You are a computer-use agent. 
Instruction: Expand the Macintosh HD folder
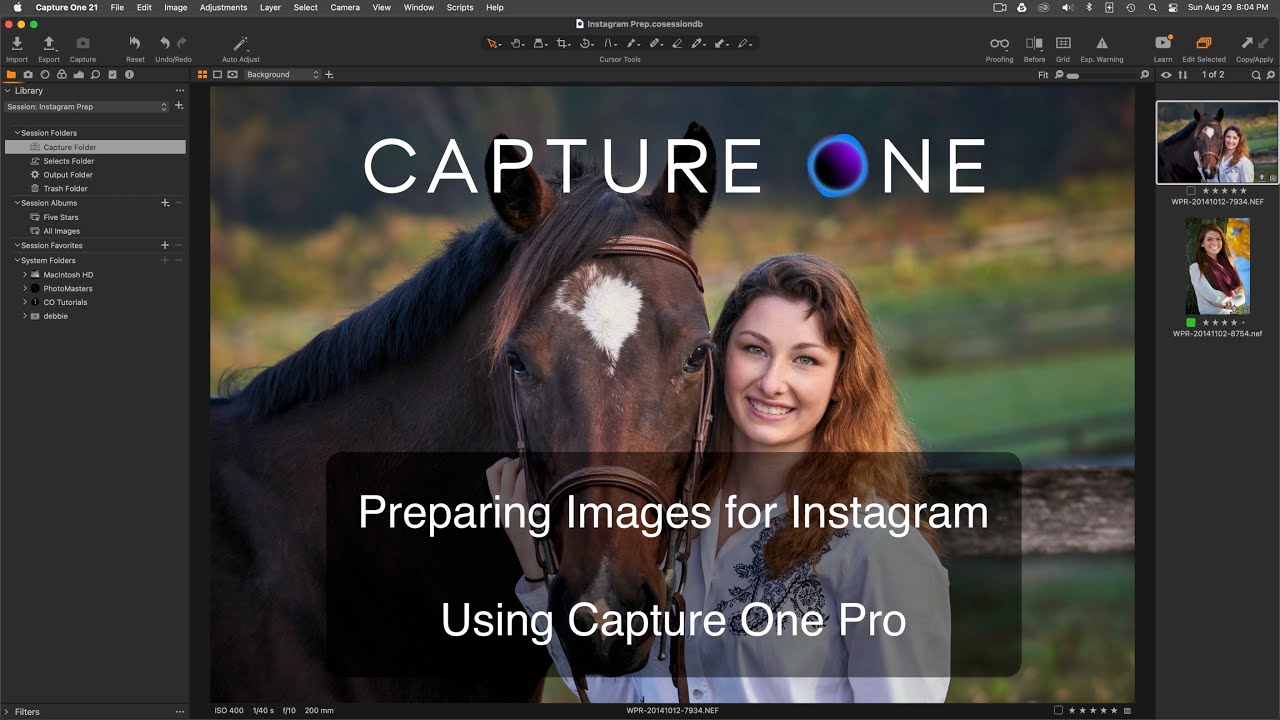25,274
